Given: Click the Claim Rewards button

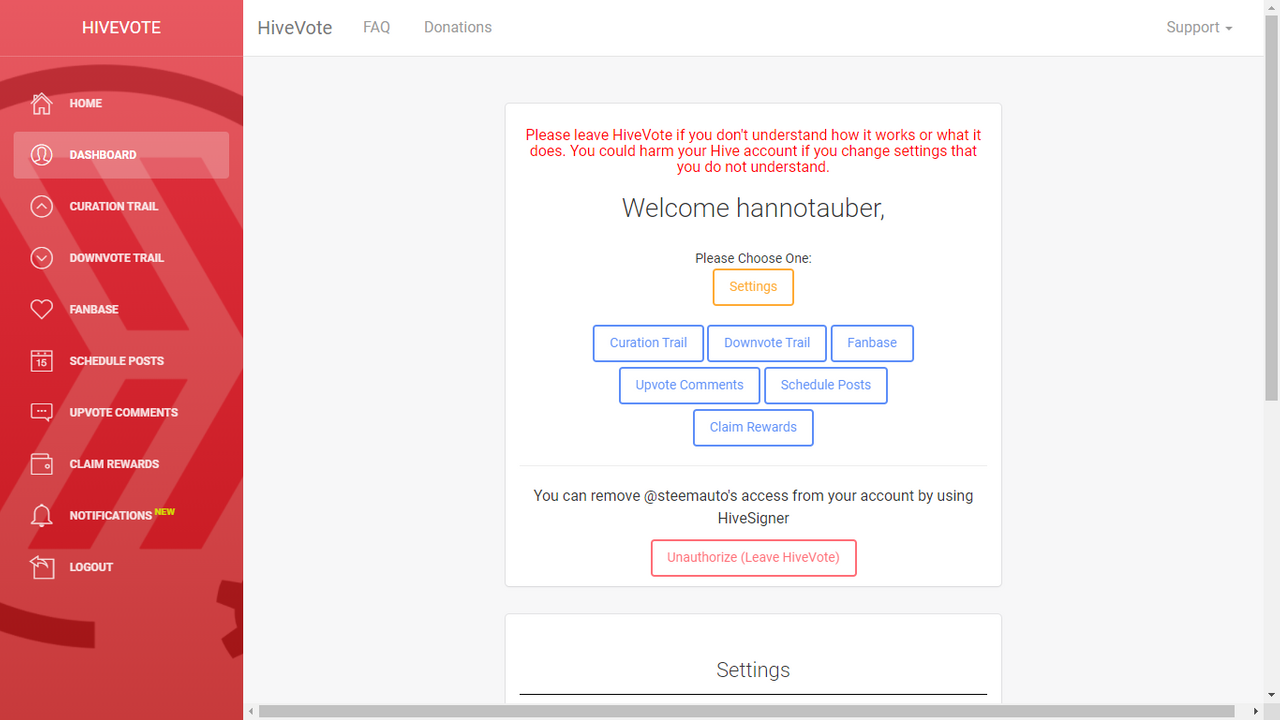Looking at the screenshot, I should 753,427.
